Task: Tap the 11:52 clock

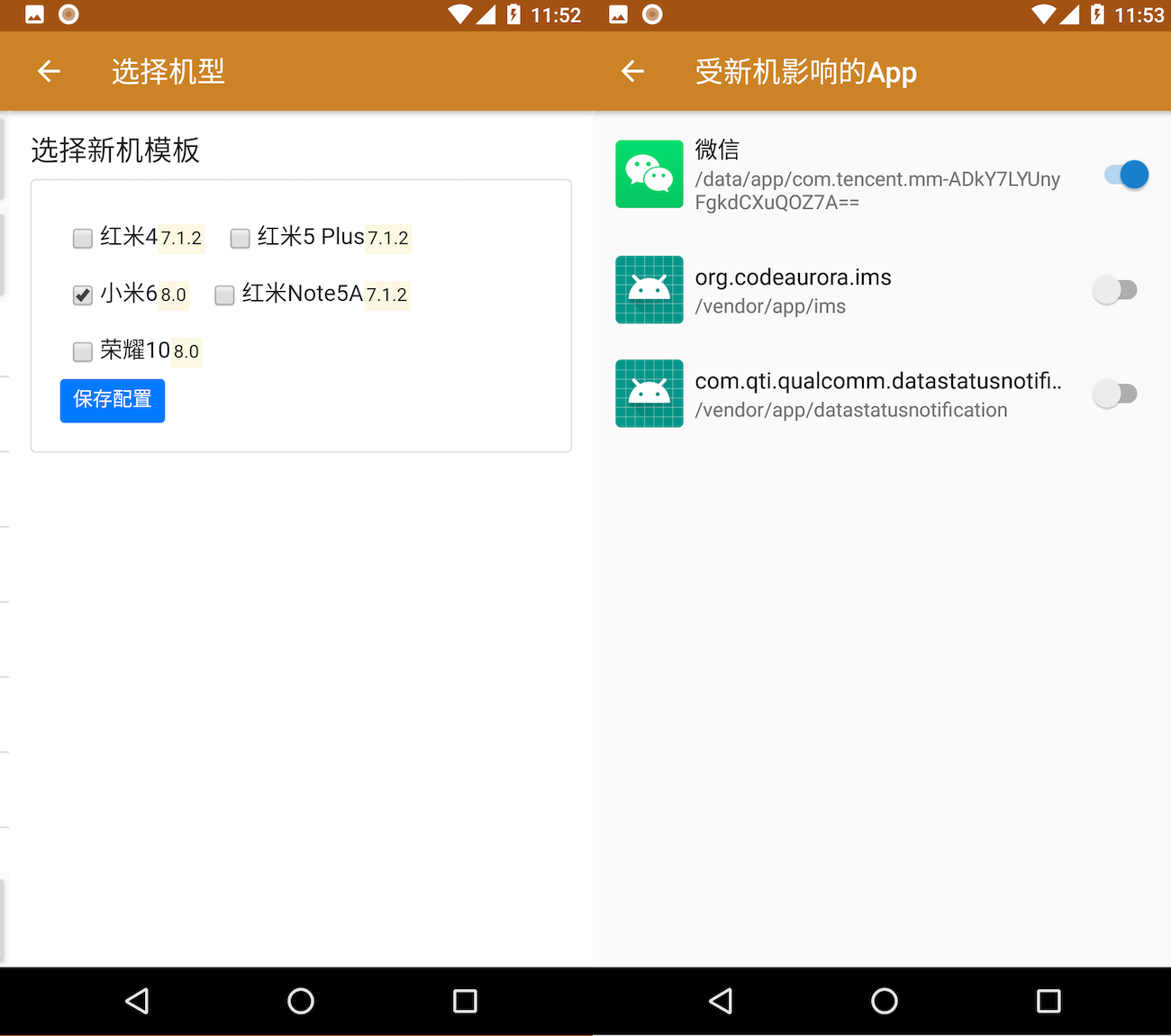Action: (x=556, y=15)
